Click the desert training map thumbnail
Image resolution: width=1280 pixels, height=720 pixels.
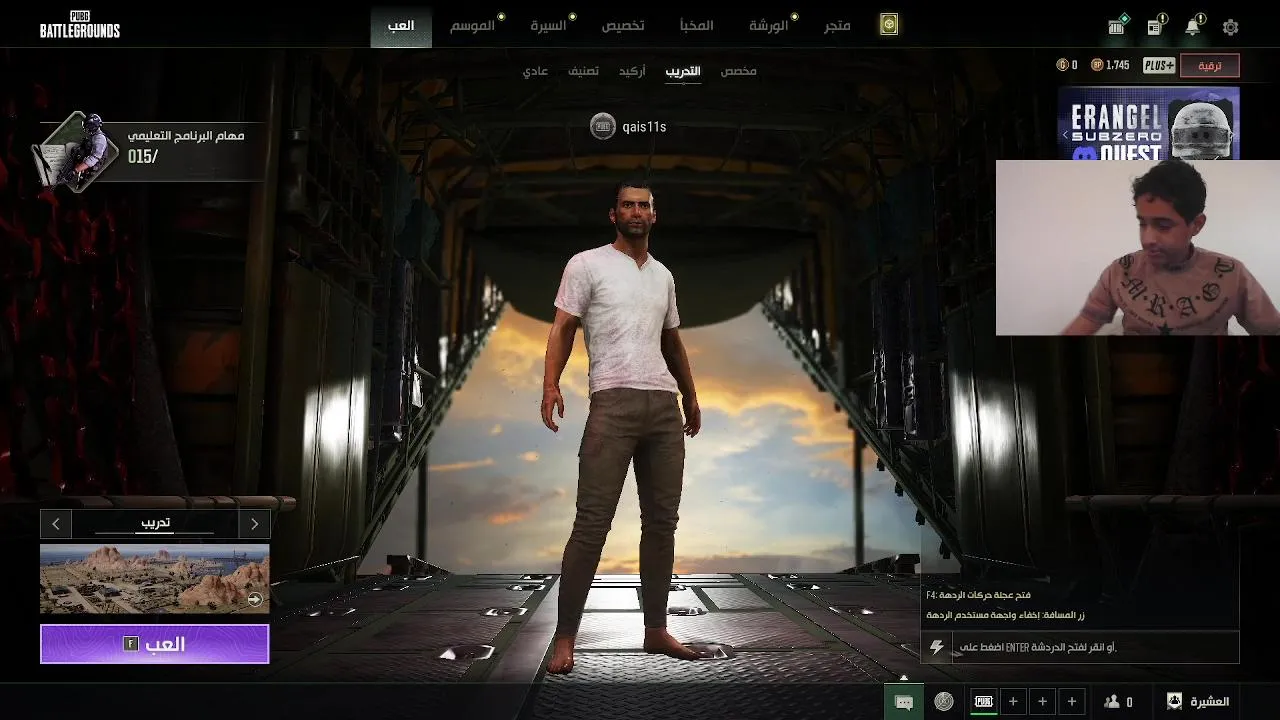pos(155,579)
